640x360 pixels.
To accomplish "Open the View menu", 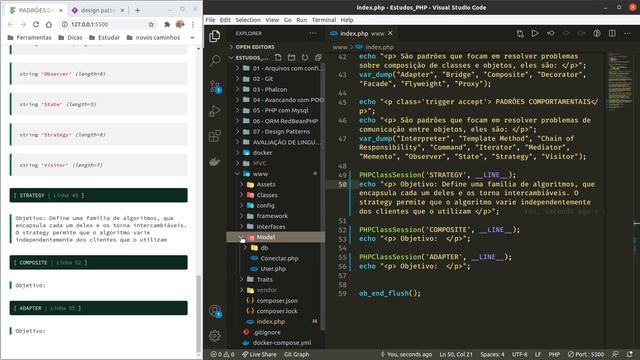I will (x=272, y=20).
